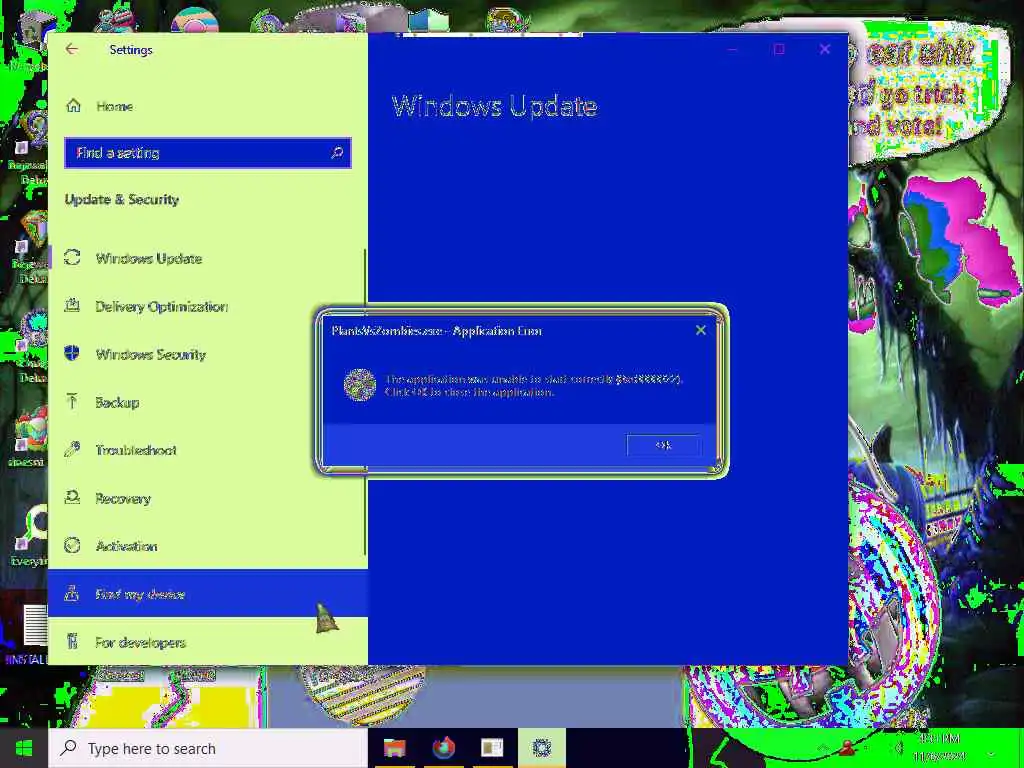Select Delivery Optimization in the sidebar
This screenshot has width=1024, height=768.
(208, 306)
